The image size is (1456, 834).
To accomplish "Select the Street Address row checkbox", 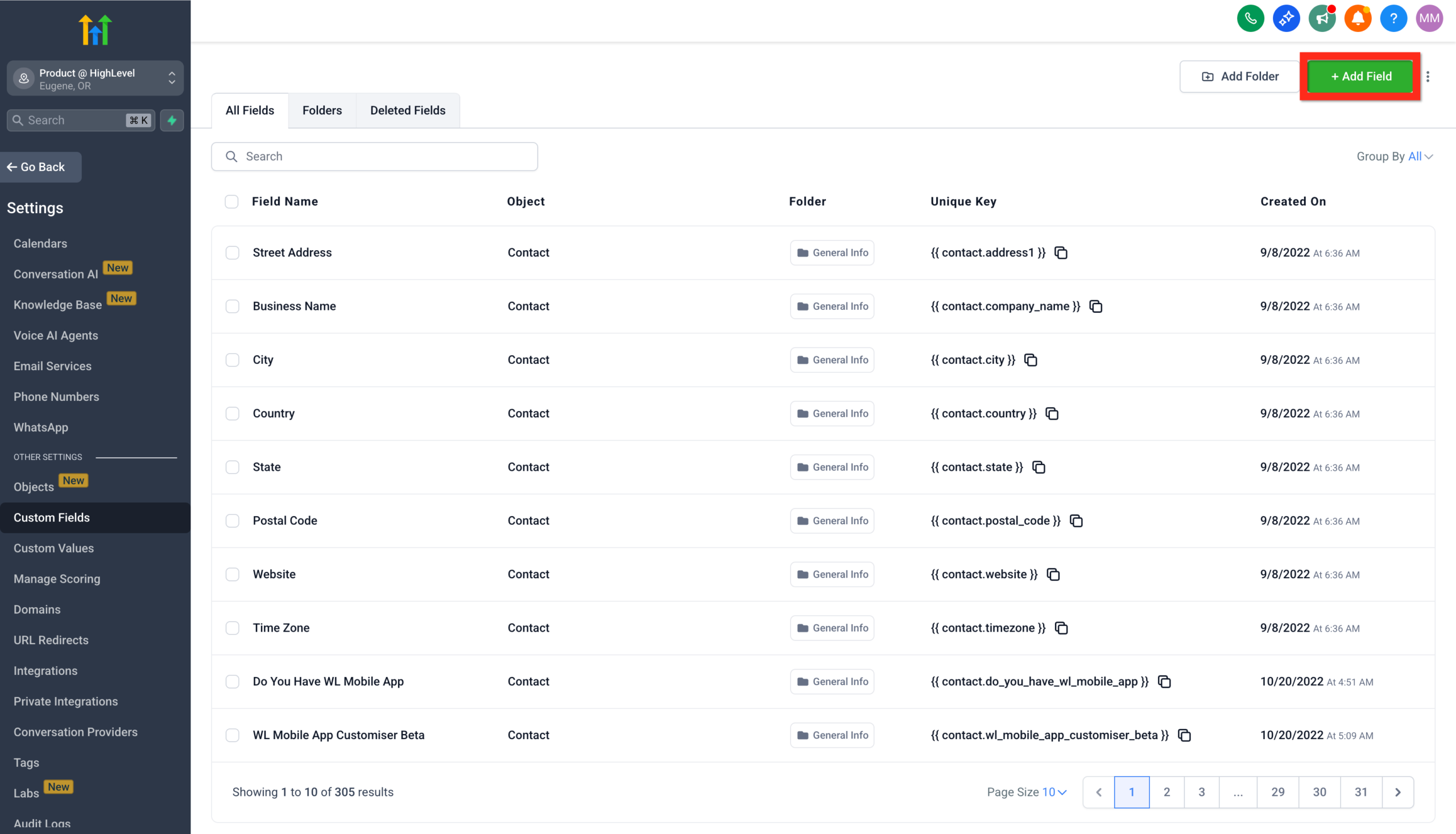I will tap(233, 252).
